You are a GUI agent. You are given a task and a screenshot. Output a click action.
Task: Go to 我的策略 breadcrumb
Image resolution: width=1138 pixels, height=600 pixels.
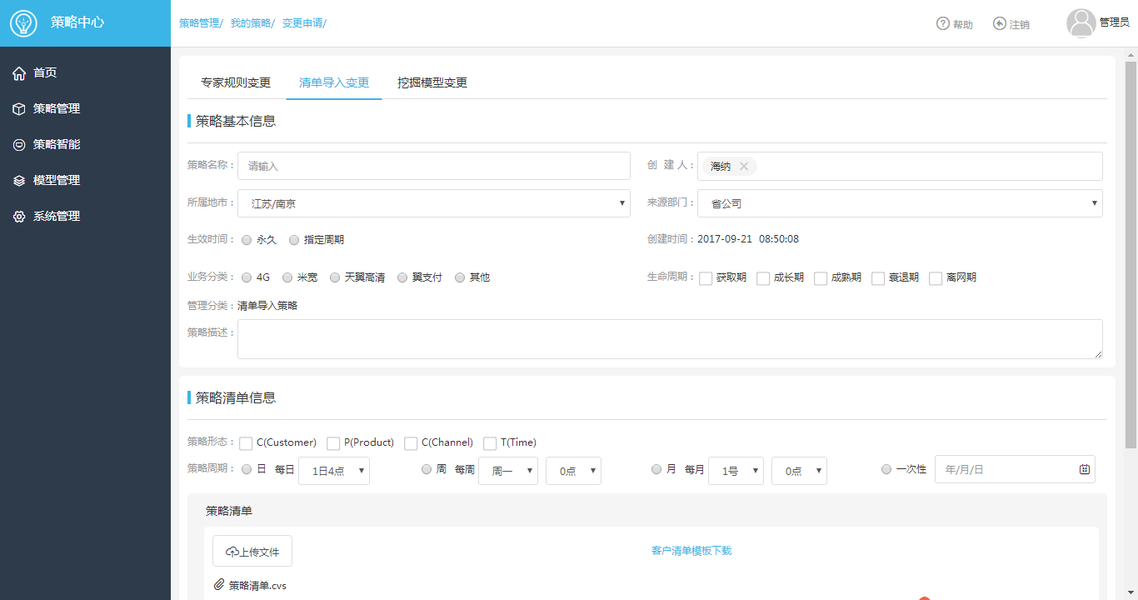click(x=251, y=23)
